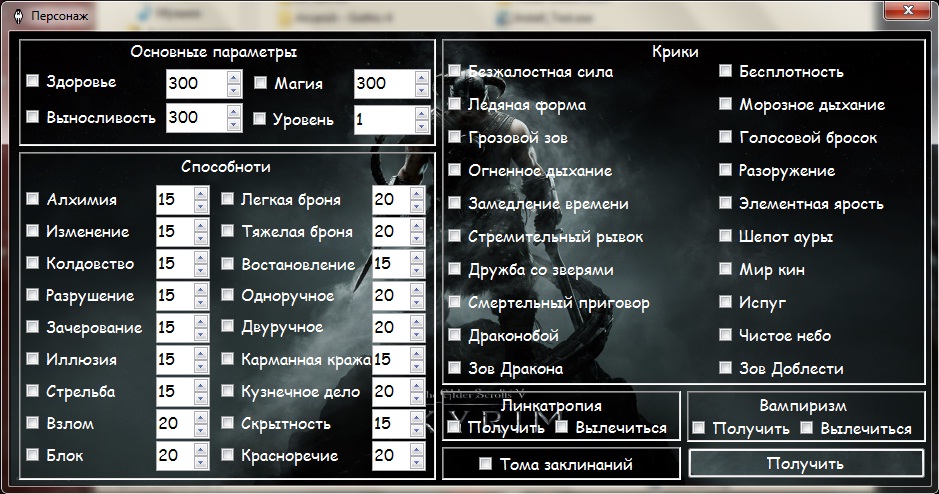939x494 pixels.
Task: Increase the Уровень value with up arrow
Action: point(422,113)
